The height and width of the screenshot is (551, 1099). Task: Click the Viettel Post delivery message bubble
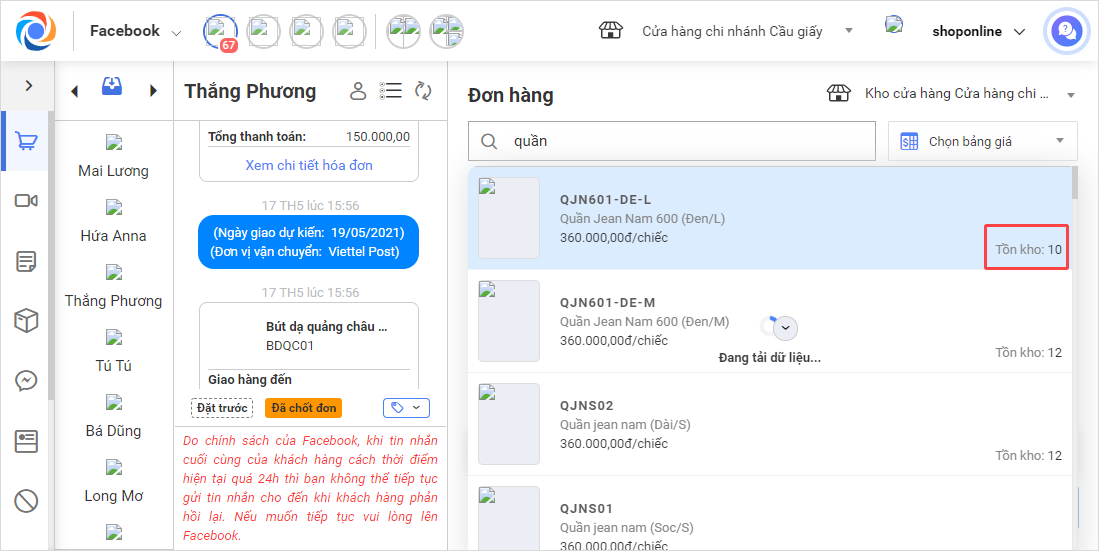(x=308, y=242)
